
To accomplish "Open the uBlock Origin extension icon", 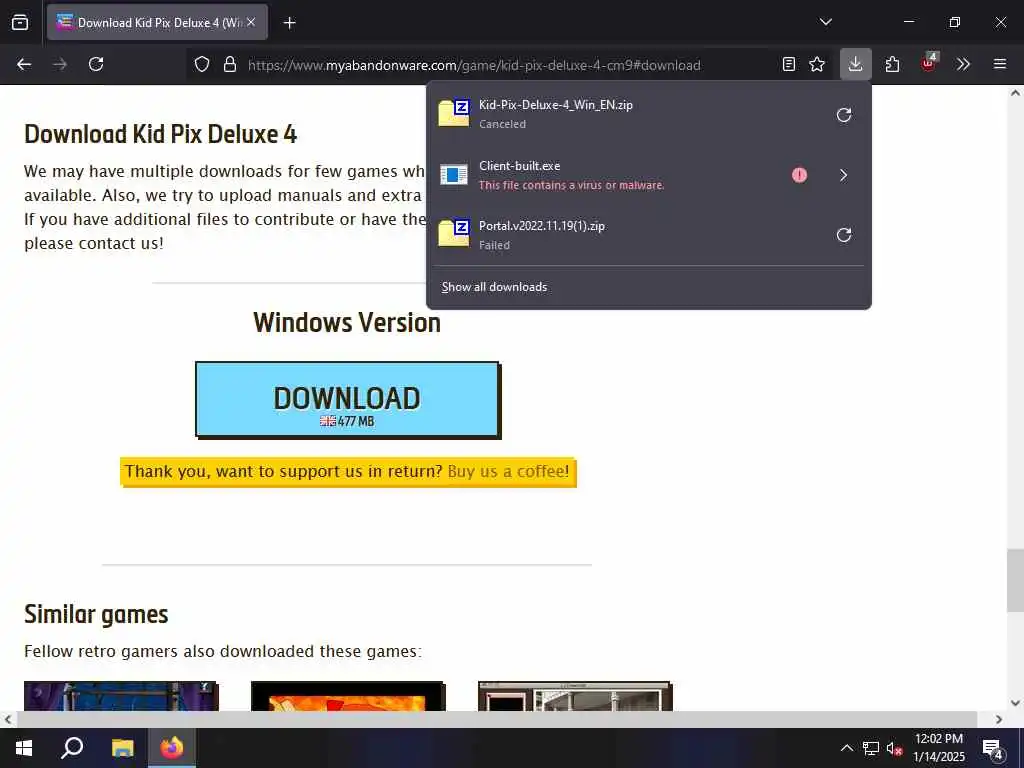I will [x=929, y=63].
